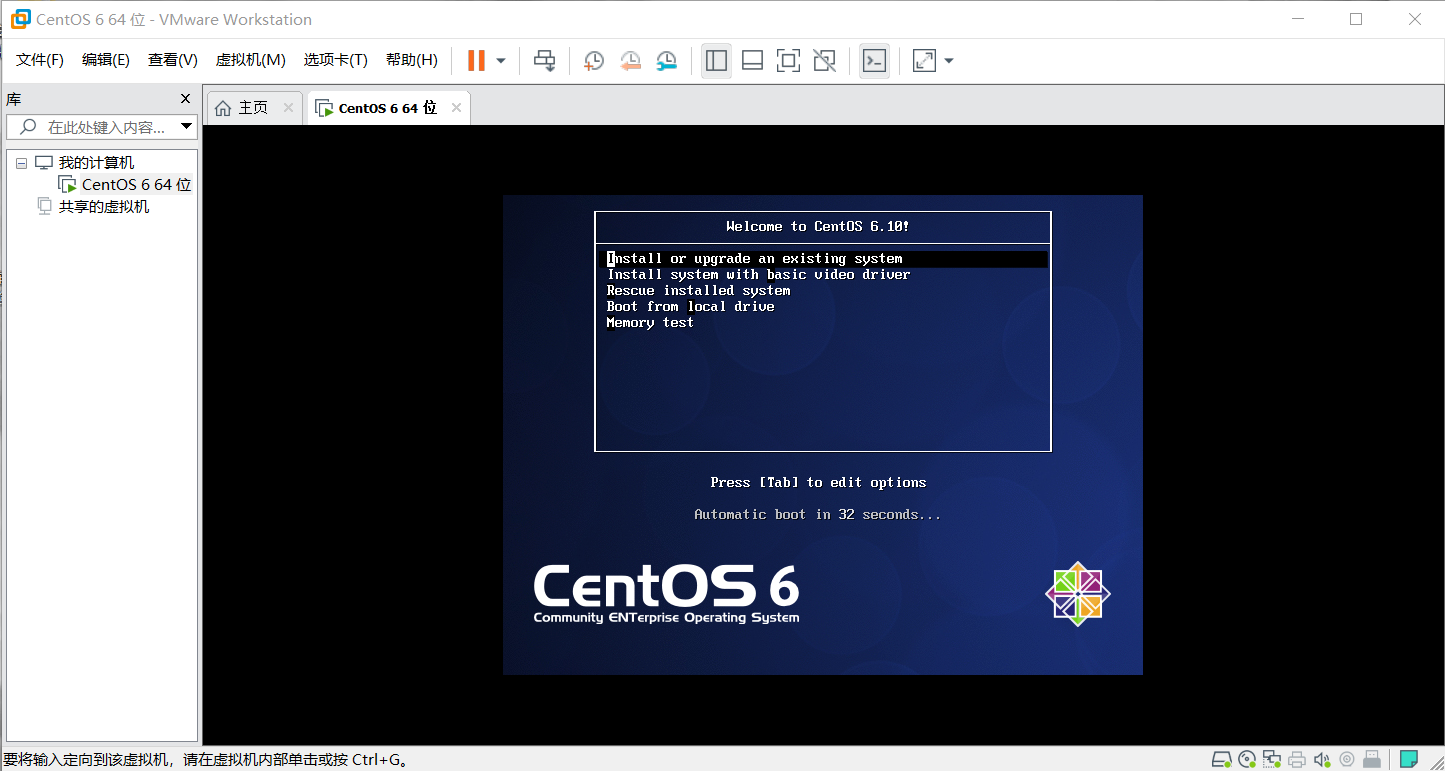Image resolution: width=1445 pixels, height=771 pixels.
Task: Open the 编辑(E) menu
Action: (106, 60)
